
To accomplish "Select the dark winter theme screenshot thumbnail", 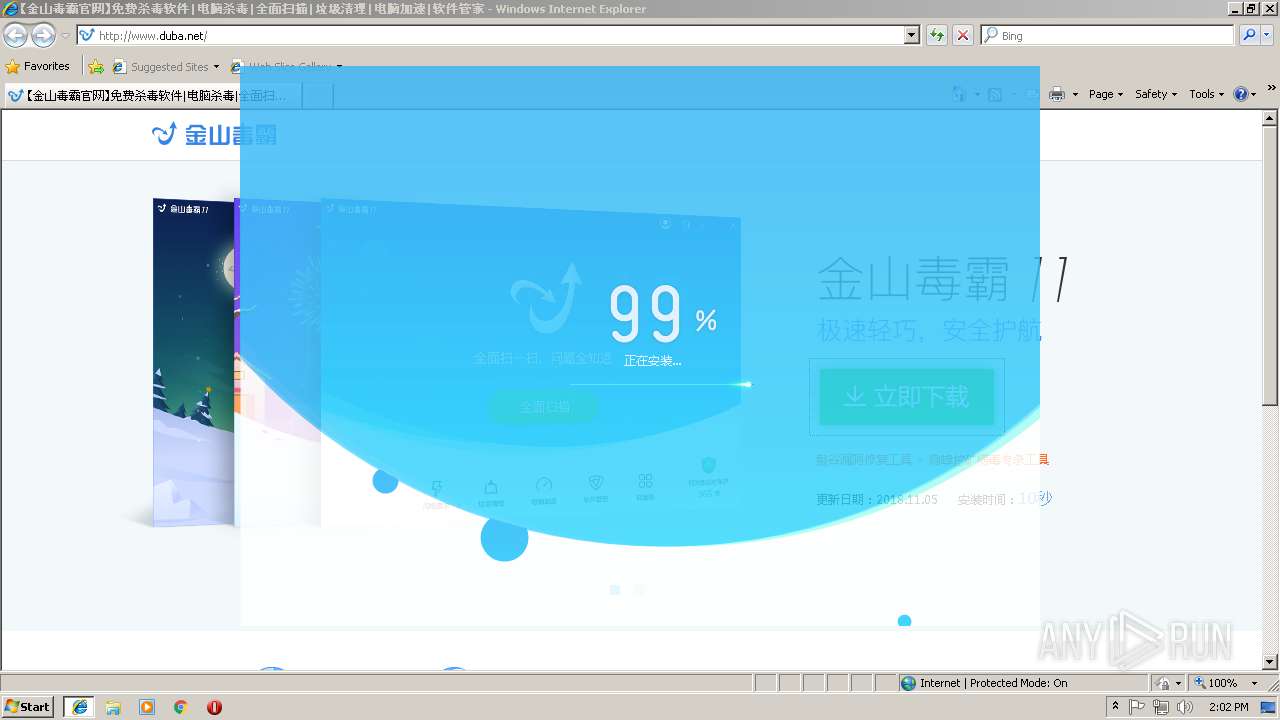I will click(194, 362).
